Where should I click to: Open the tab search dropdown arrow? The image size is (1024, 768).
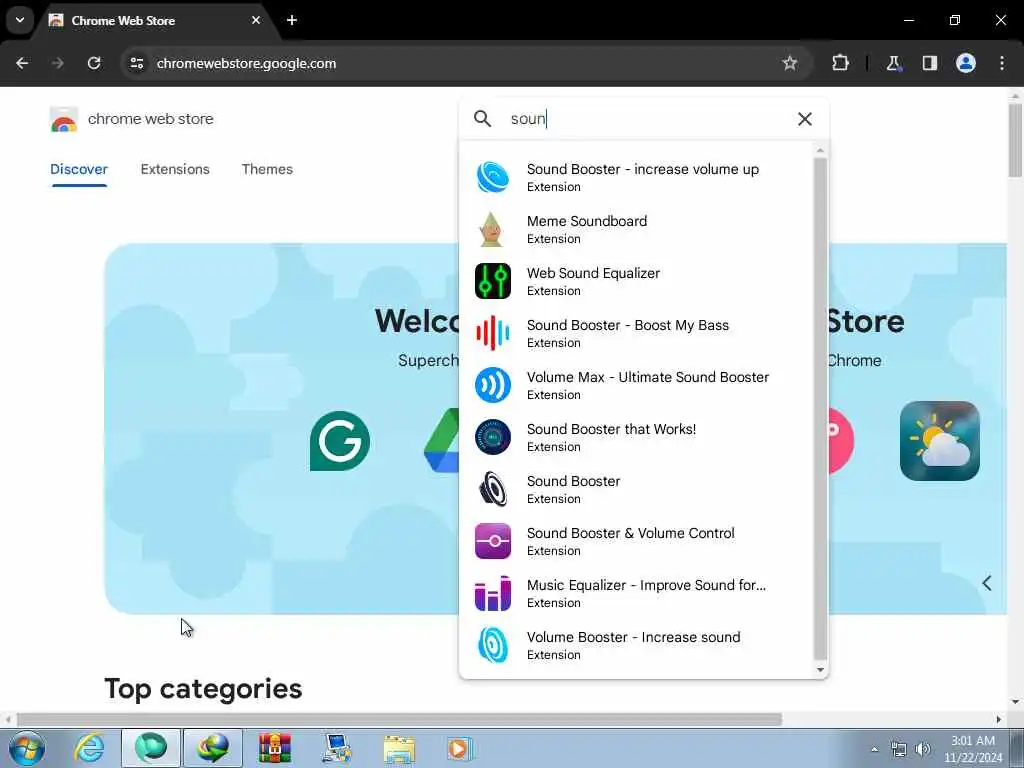click(20, 20)
